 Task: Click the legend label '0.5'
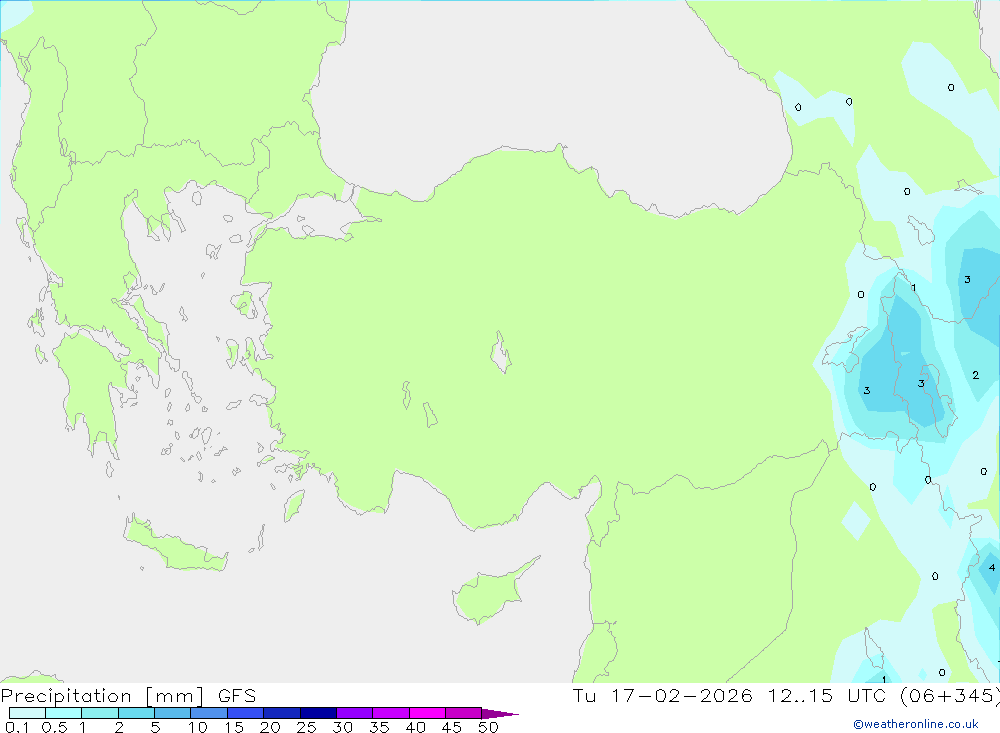point(54,727)
